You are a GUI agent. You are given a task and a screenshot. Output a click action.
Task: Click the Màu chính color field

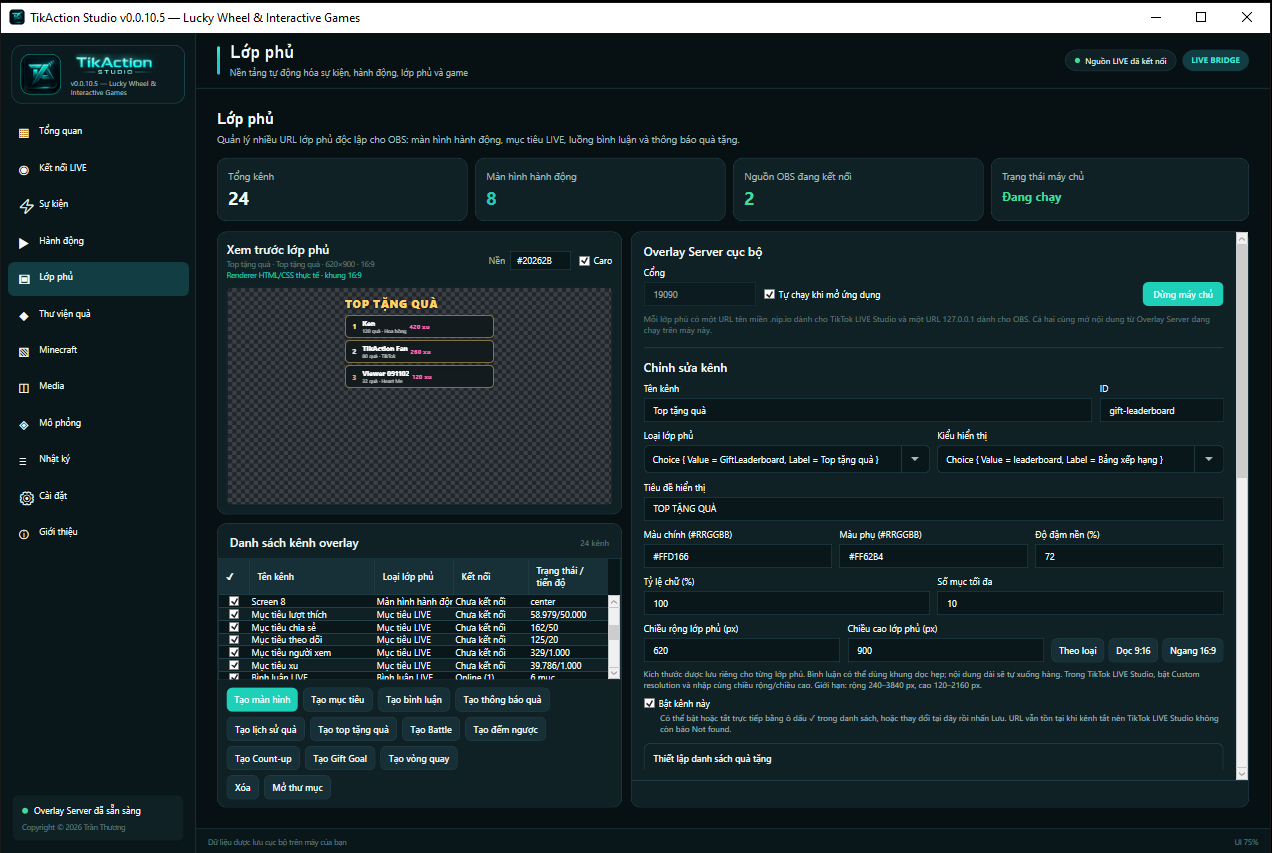(x=737, y=556)
